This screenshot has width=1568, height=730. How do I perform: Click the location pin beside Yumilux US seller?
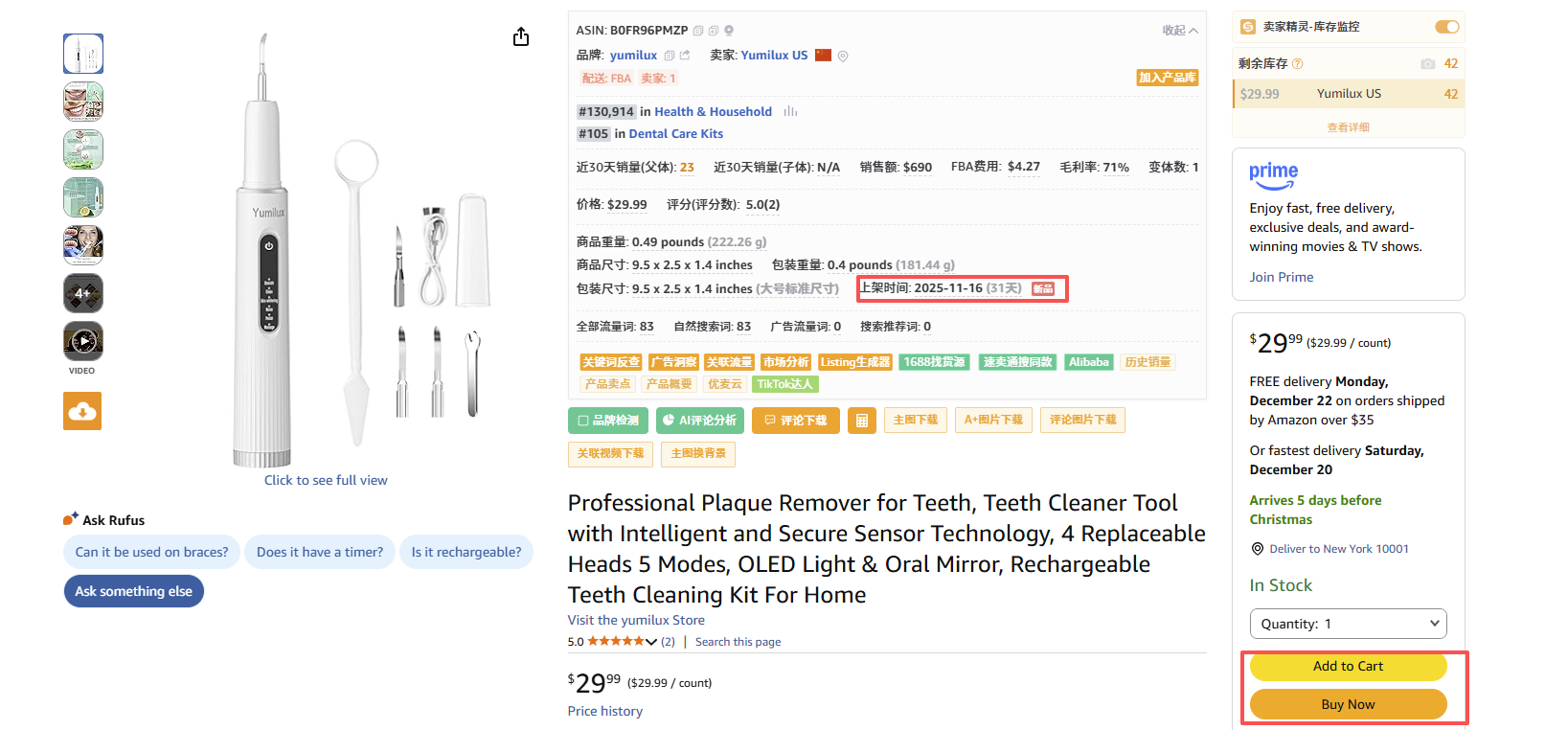click(843, 57)
